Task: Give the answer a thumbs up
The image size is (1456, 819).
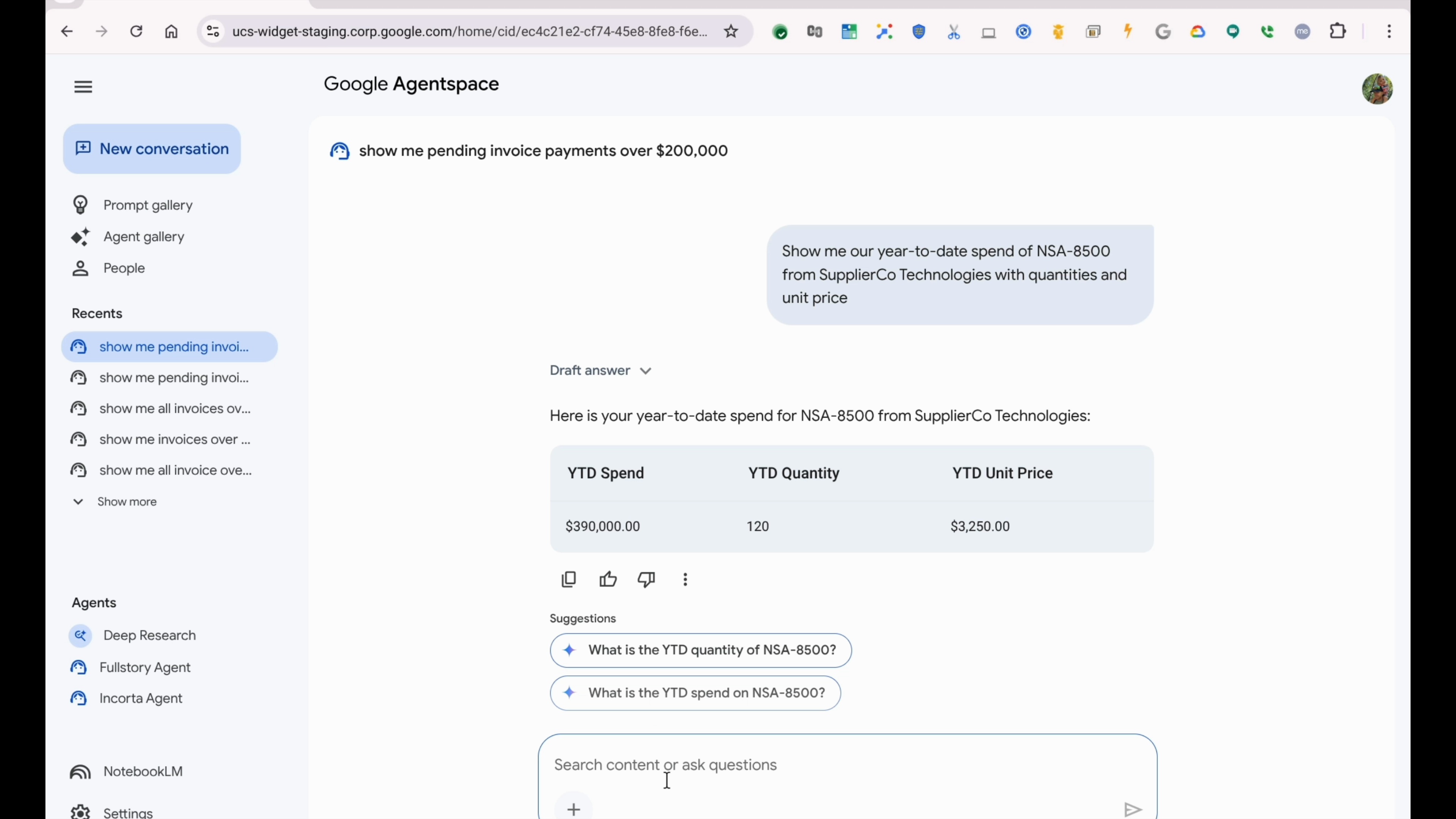Action: (x=607, y=579)
